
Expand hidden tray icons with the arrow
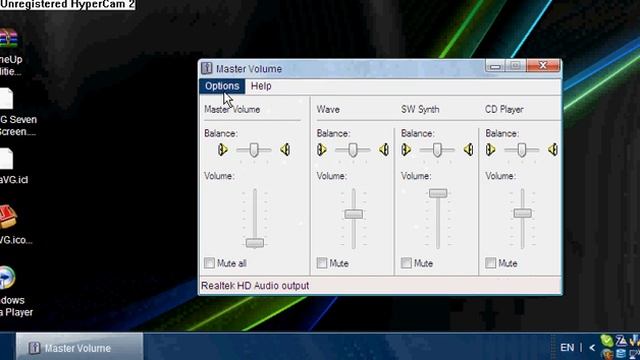tap(592, 348)
